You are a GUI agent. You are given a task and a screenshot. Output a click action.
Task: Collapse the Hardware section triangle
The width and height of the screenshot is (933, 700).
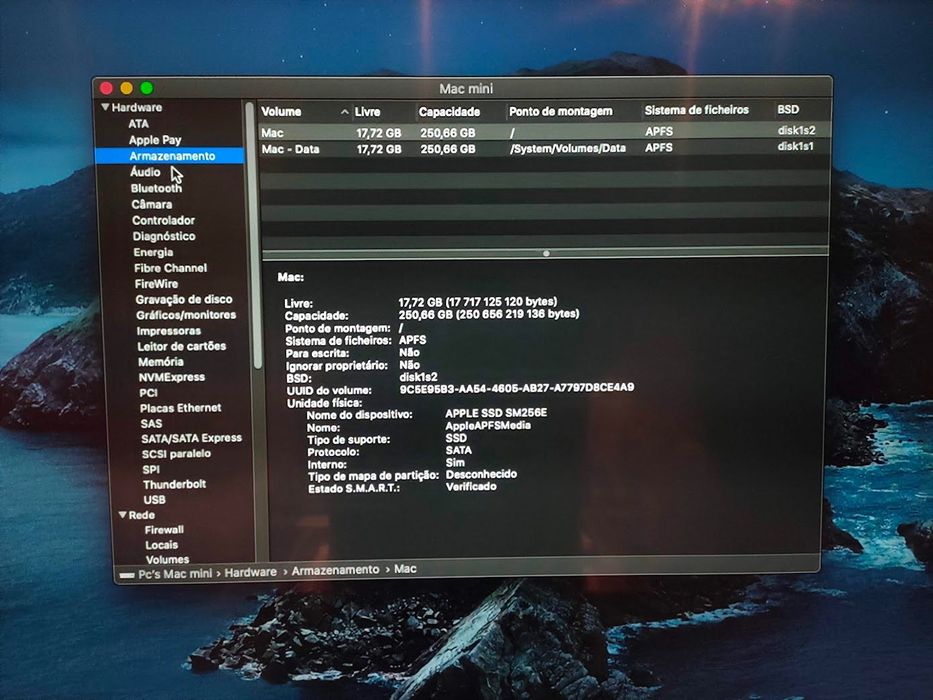pos(105,107)
